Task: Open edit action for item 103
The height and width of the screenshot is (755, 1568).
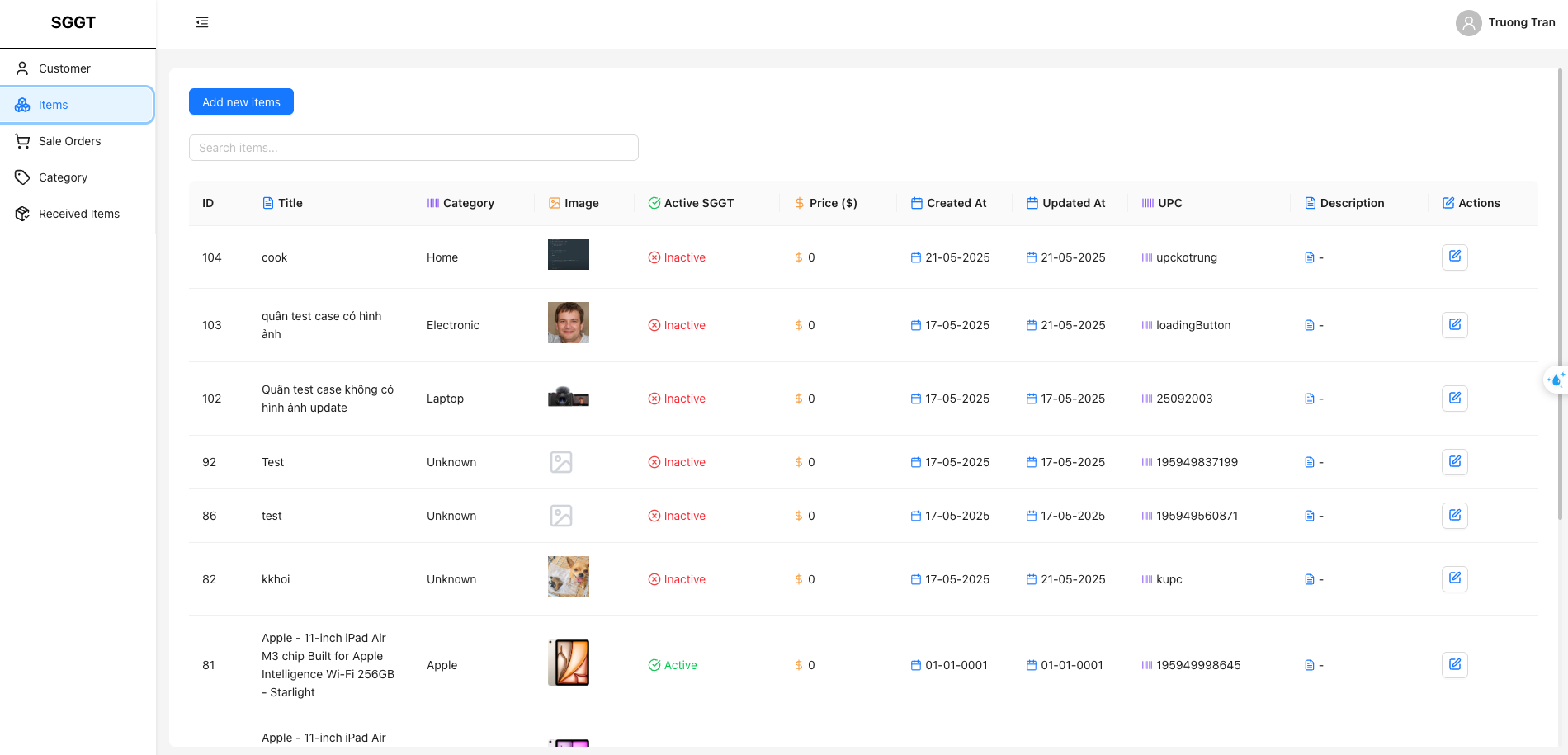Action: click(1454, 324)
